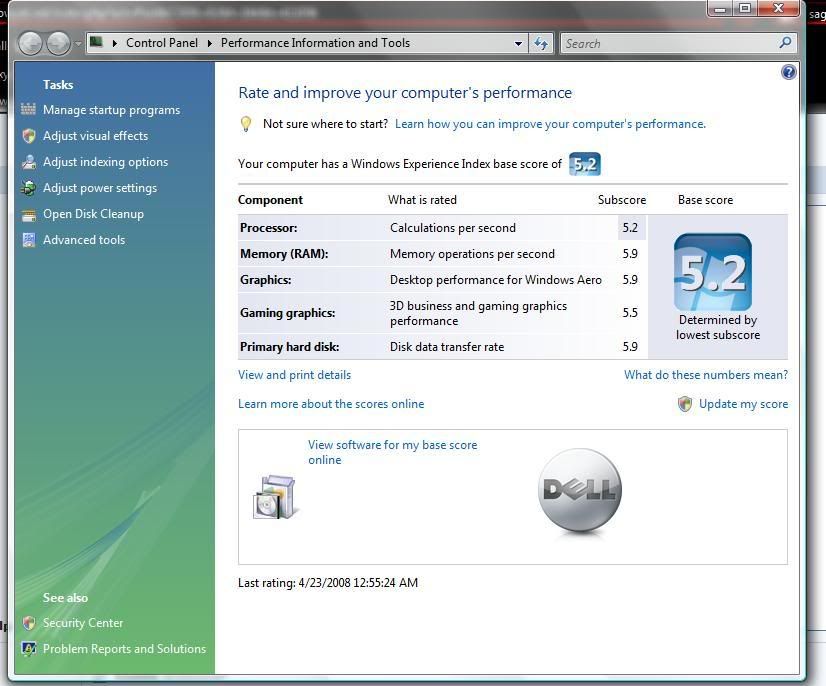Open Security Center under See also
This screenshot has width=826, height=686.
83,623
